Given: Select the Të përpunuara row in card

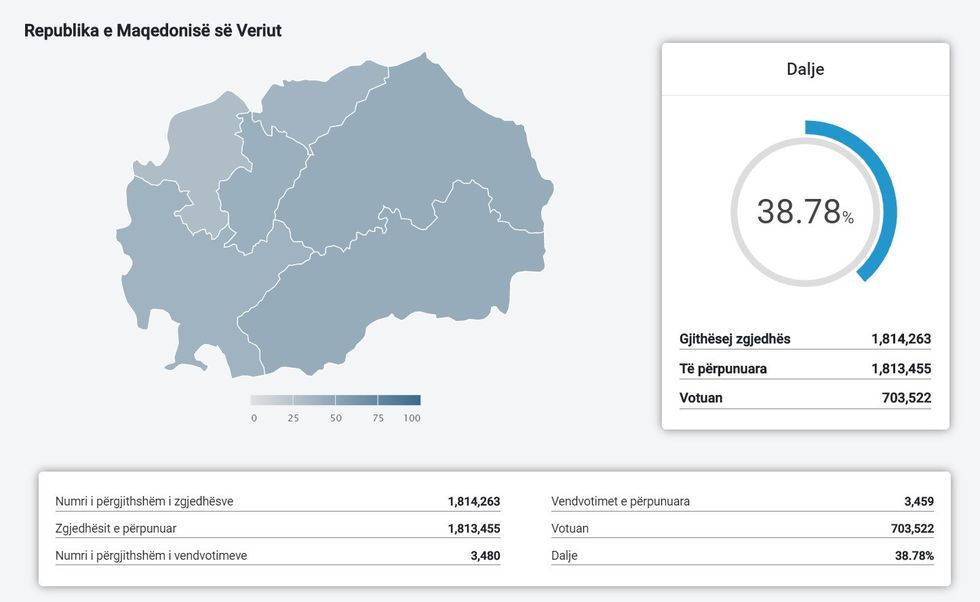Looking at the screenshot, I should point(805,369).
